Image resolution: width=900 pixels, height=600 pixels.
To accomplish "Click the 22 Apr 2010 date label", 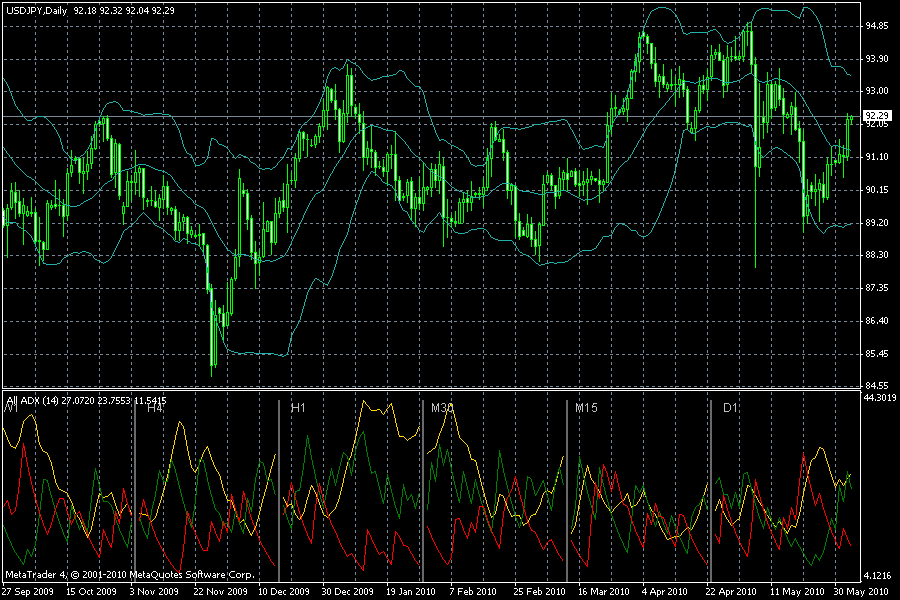I will coord(731,591).
